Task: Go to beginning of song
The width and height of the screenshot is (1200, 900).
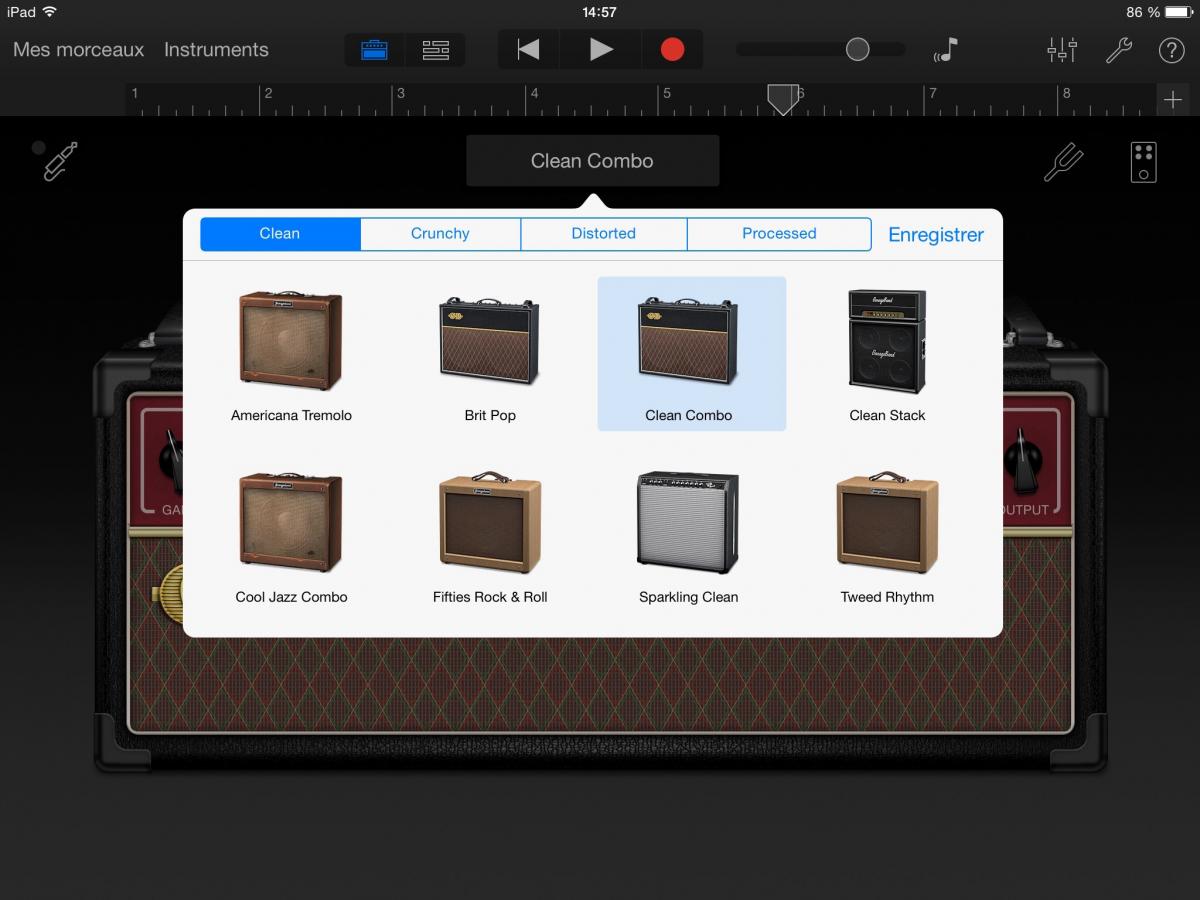Action: [528, 49]
